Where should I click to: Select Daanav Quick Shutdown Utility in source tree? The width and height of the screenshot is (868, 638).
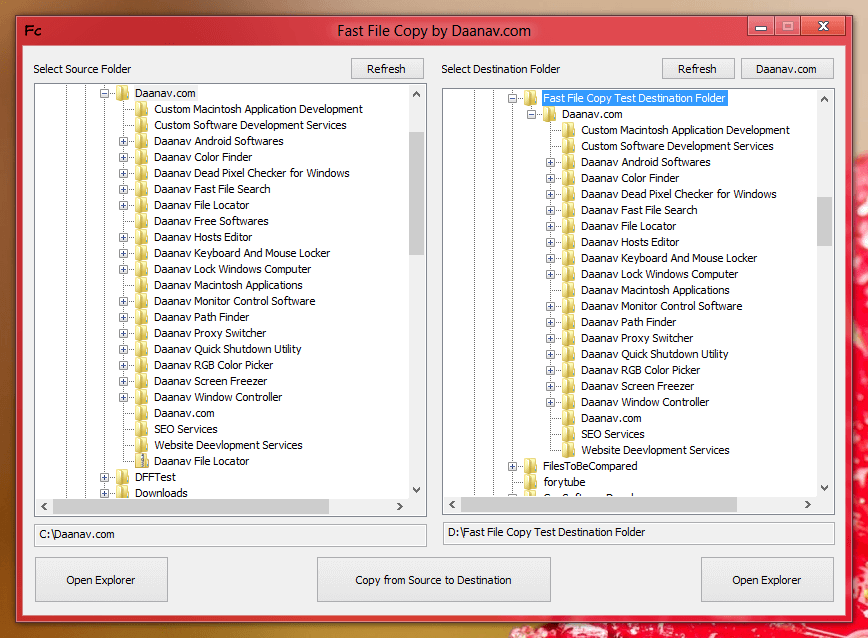click(228, 349)
